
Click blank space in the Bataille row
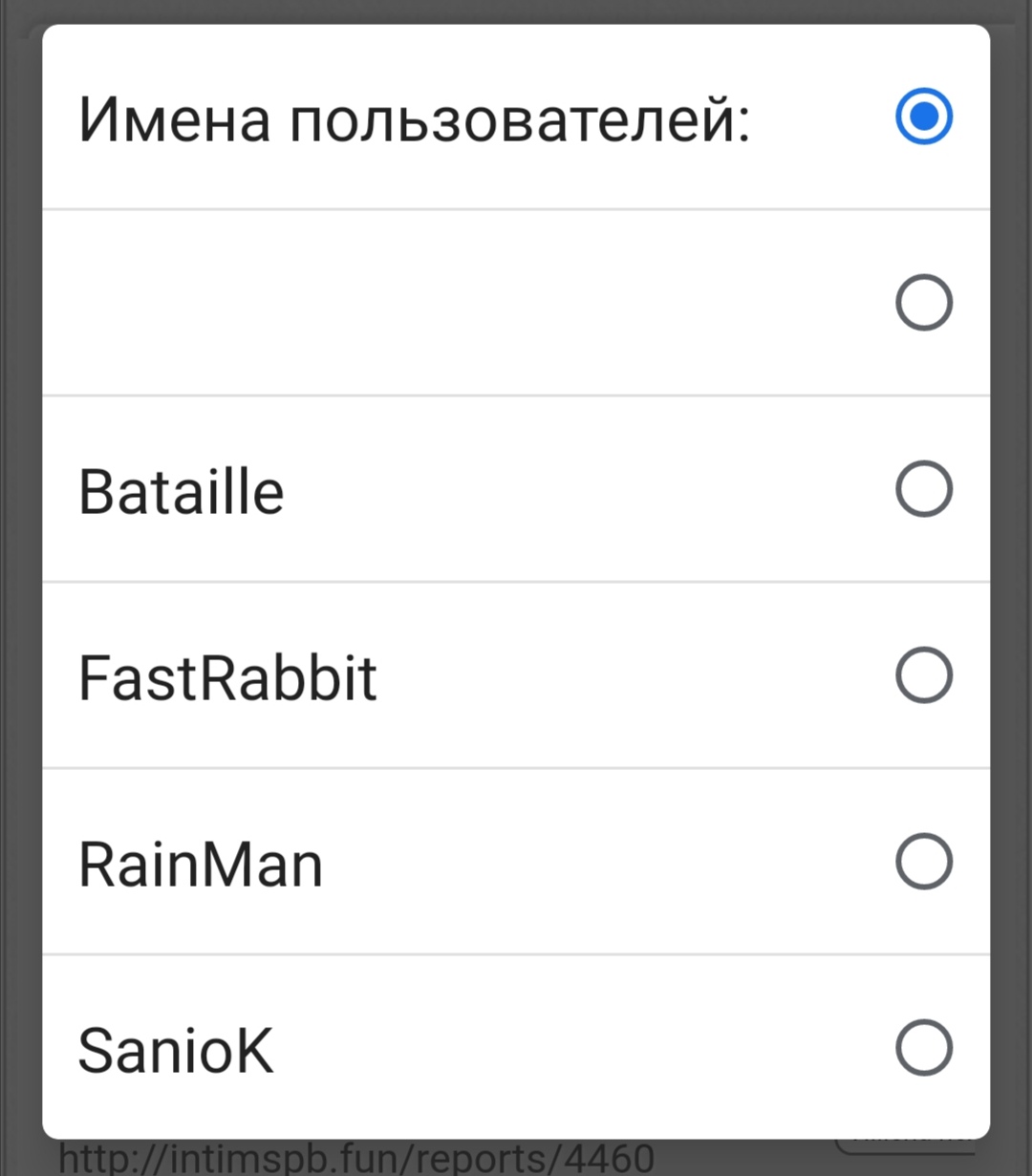(x=573, y=489)
